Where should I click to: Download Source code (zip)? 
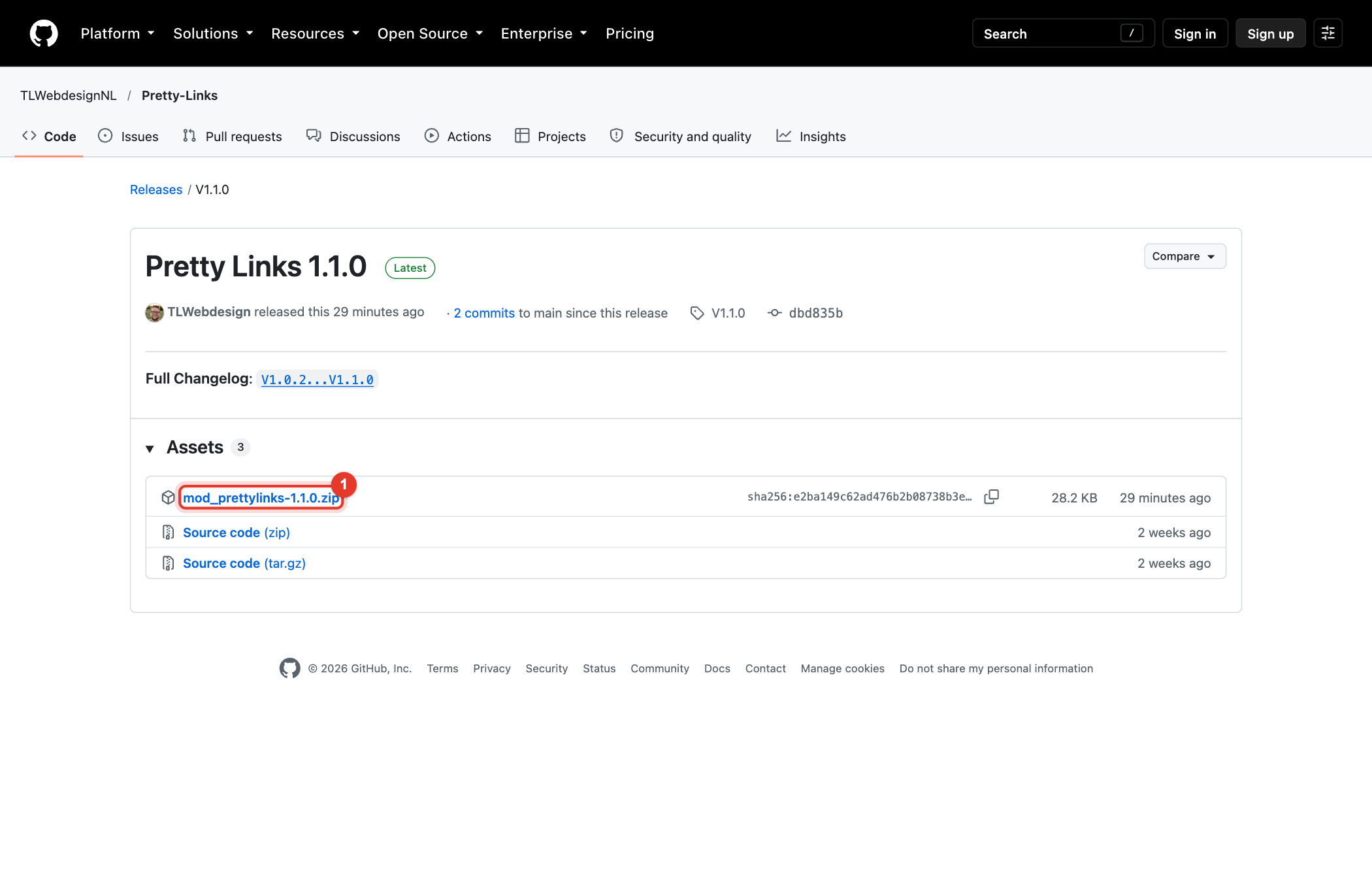237,533
